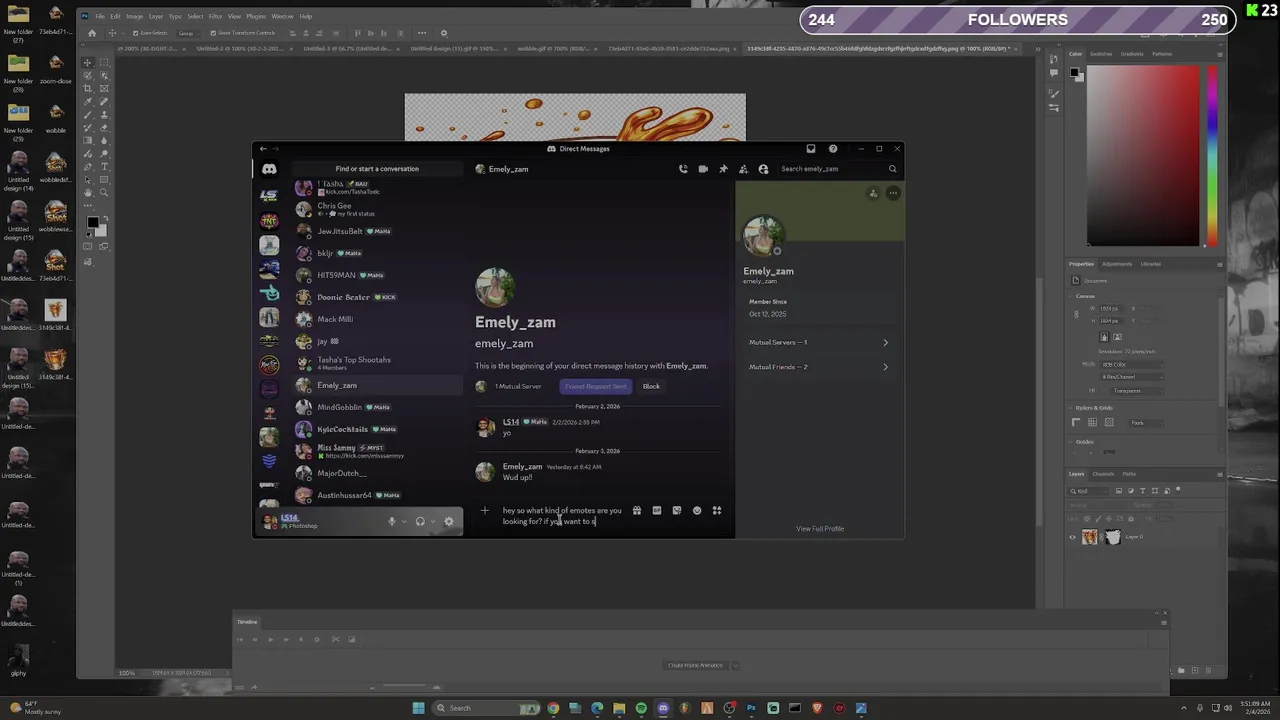Viewport: 1280px width, 720px height.
Task: Open headphone output options arrow
Action: [x=433, y=521]
